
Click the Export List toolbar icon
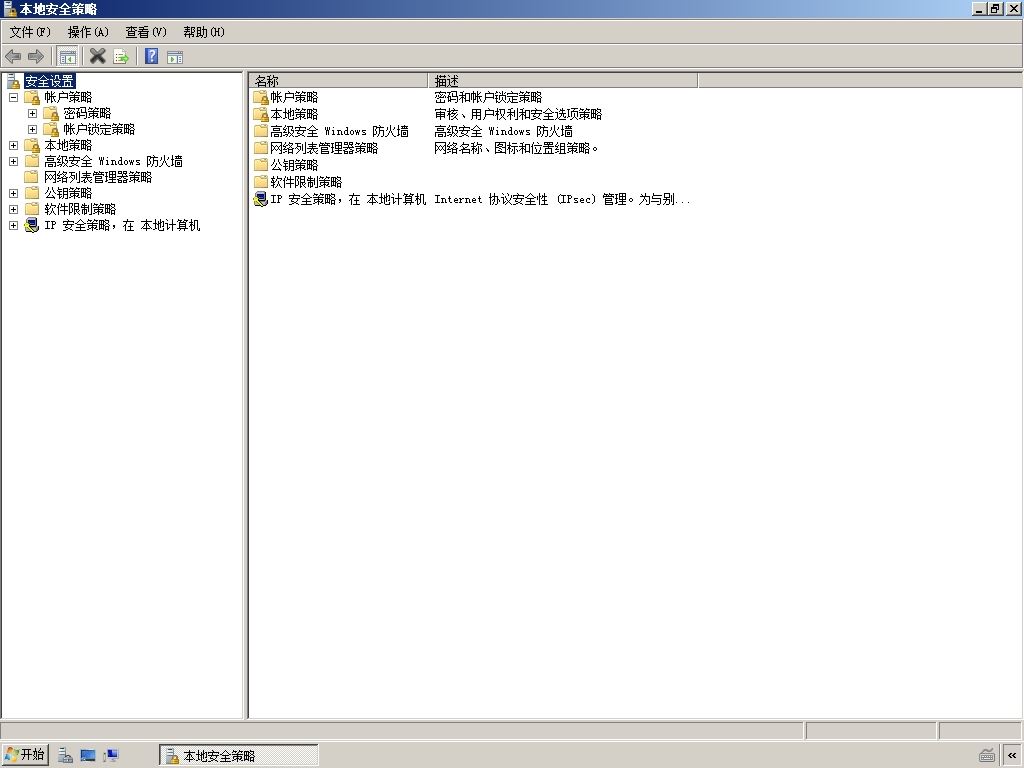pos(121,57)
